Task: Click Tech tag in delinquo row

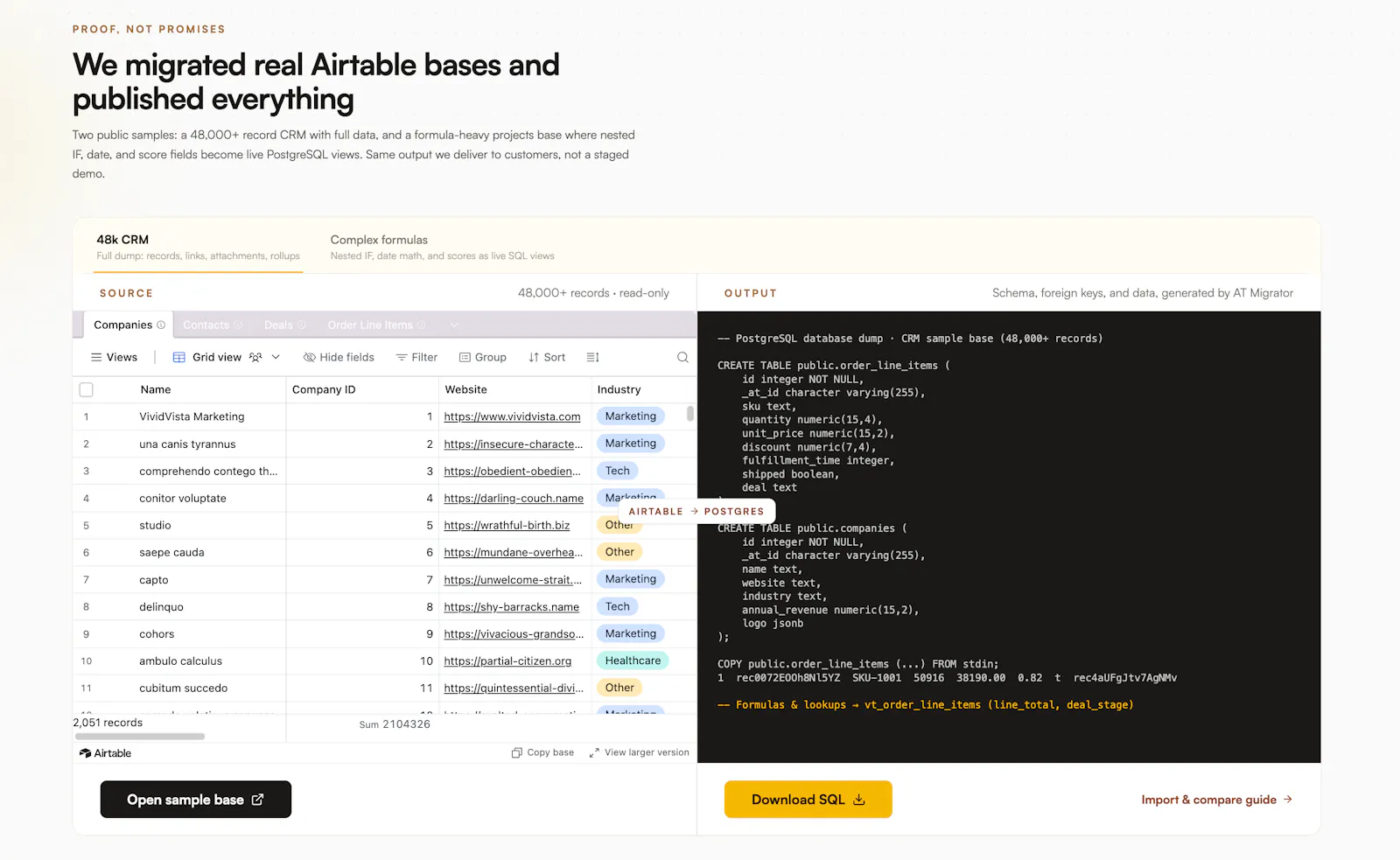Action: point(618,606)
